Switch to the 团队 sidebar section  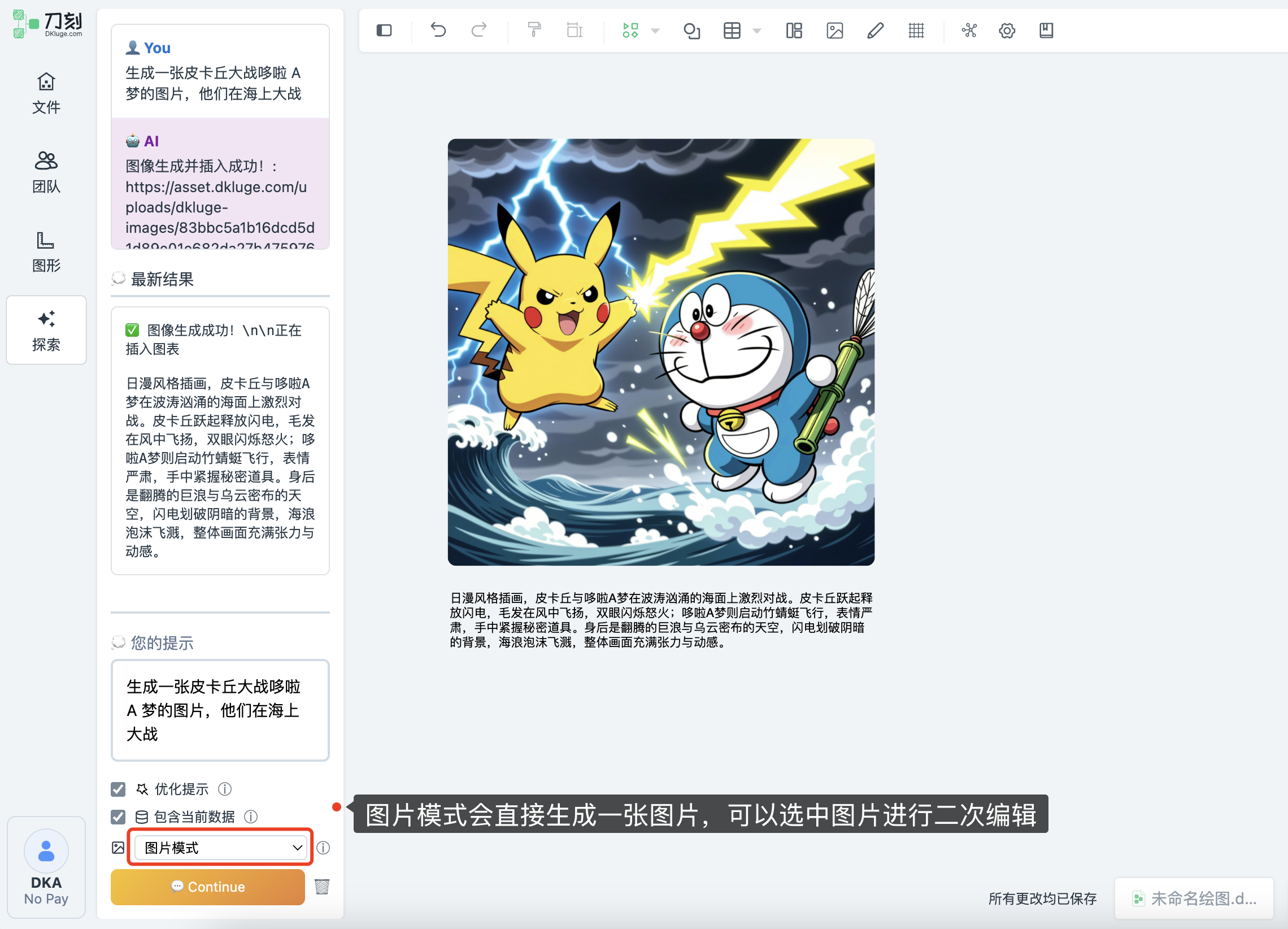(x=46, y=172)
